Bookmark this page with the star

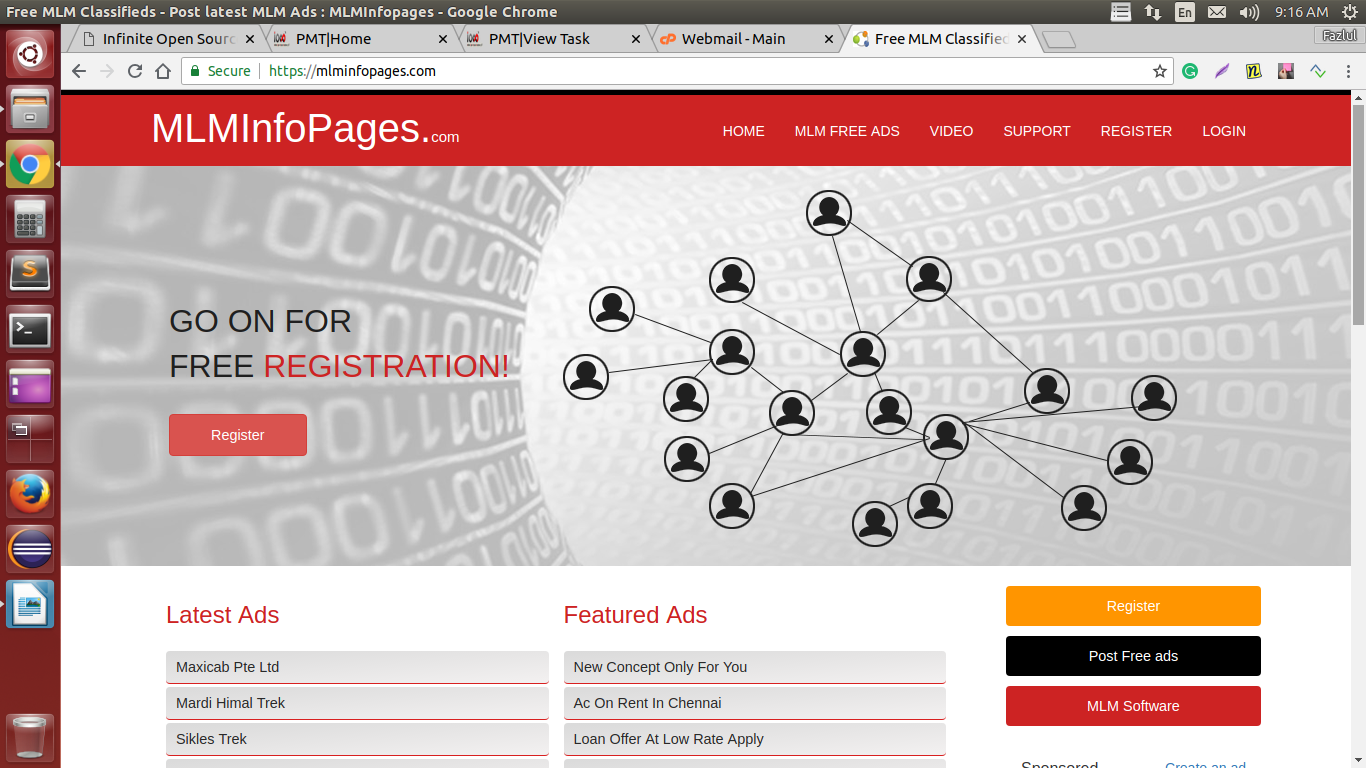click(x=1160, y=71)
